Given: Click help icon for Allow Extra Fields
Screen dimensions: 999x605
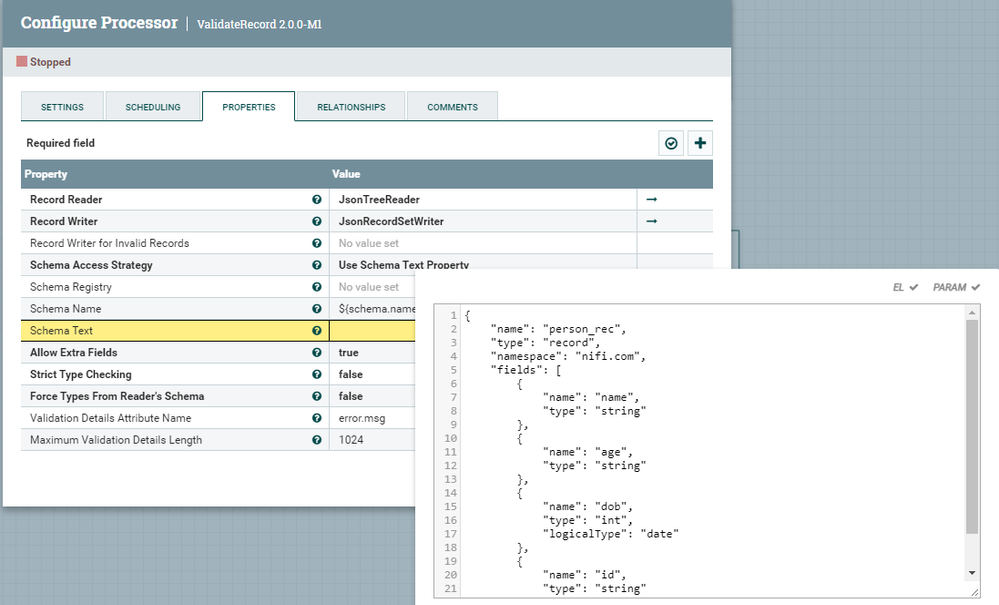Looking at the screenshot, I should (317, 353).
